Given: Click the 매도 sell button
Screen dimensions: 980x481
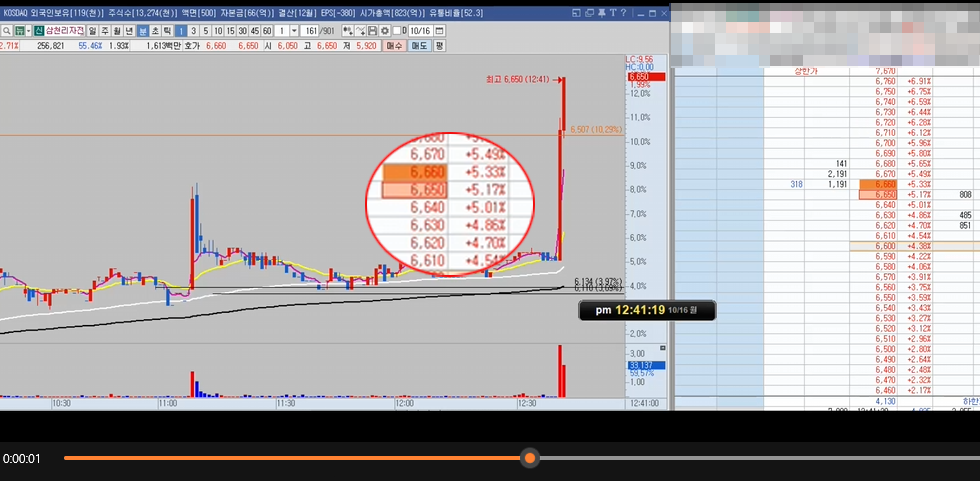Looking at the screenshot, I should tap(419, 46).
